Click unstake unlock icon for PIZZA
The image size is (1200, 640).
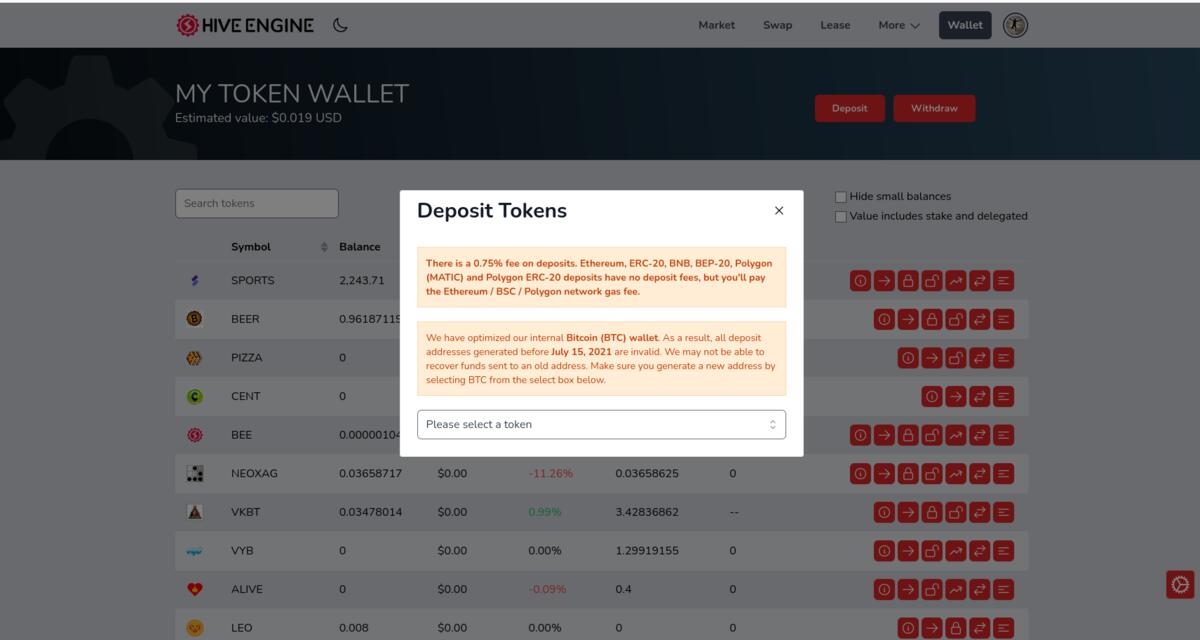tap(956, 357)
